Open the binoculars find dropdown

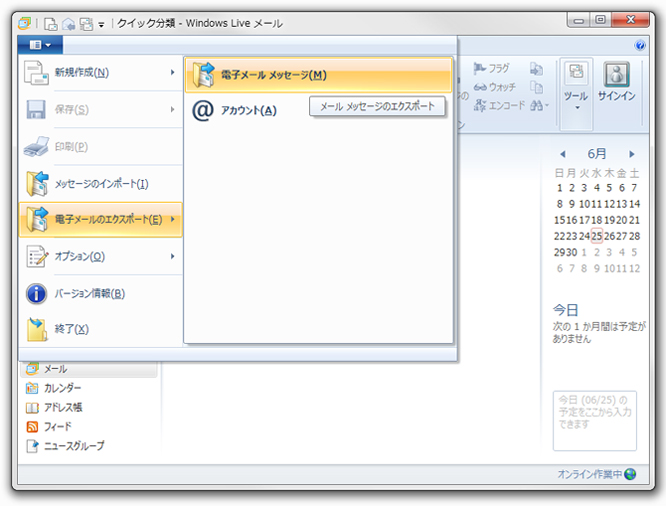(x=539, y=105)
